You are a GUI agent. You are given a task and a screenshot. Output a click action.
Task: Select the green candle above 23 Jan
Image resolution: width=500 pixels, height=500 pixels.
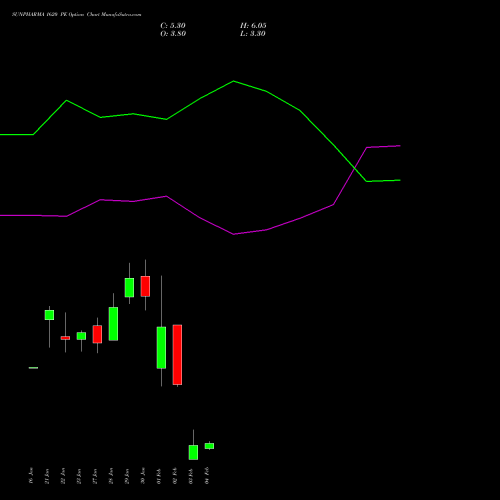pyautogui.click(x=81, y=336)
